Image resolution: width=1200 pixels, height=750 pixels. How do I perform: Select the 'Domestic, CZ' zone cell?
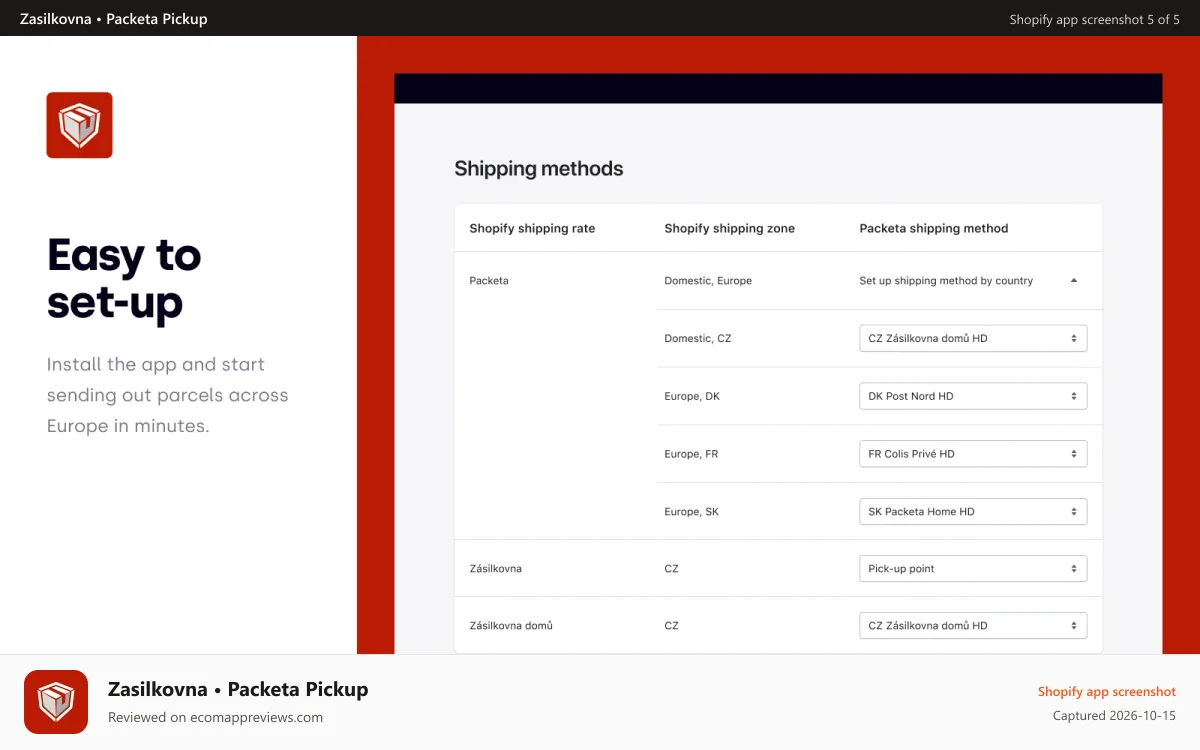698,338
